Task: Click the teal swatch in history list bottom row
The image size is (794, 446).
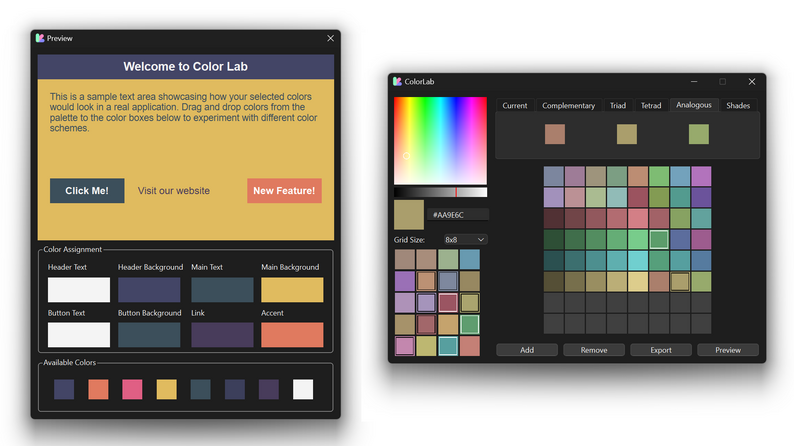Action: click(x=448, y=346)
